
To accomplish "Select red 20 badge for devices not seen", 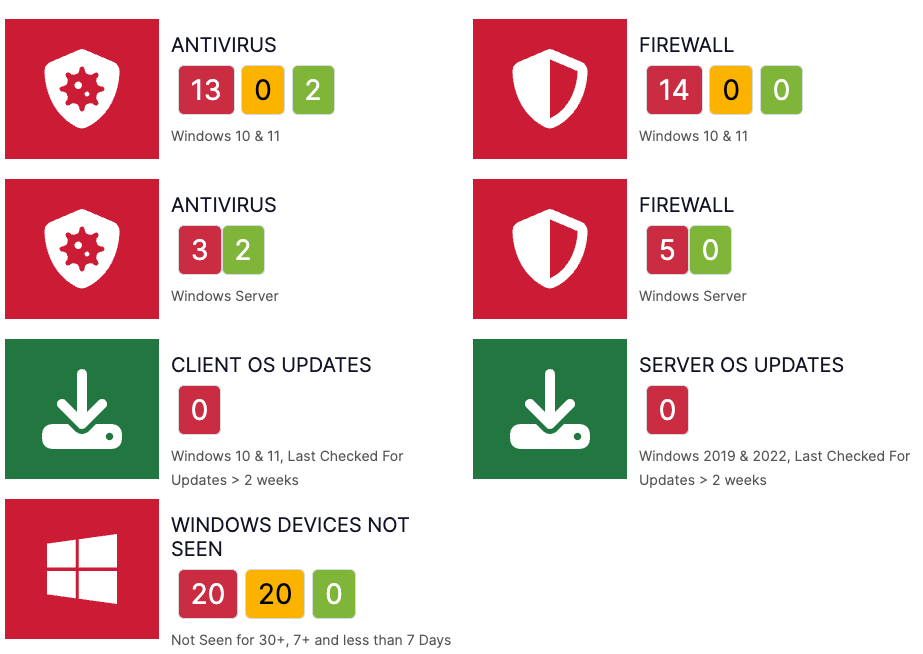I will [208, 594].
